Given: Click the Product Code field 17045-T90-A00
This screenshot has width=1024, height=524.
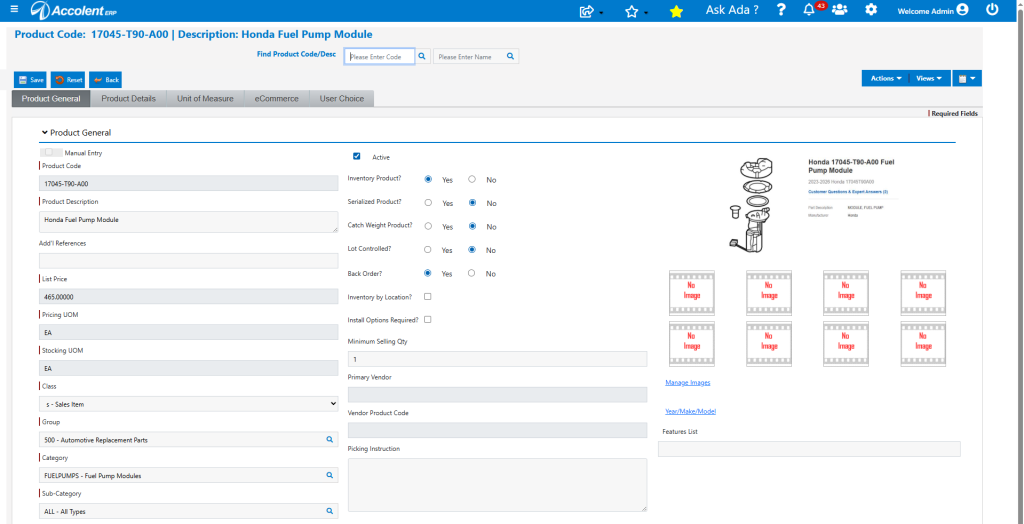Looking at the screenshot, I should (x=189, y=184).
